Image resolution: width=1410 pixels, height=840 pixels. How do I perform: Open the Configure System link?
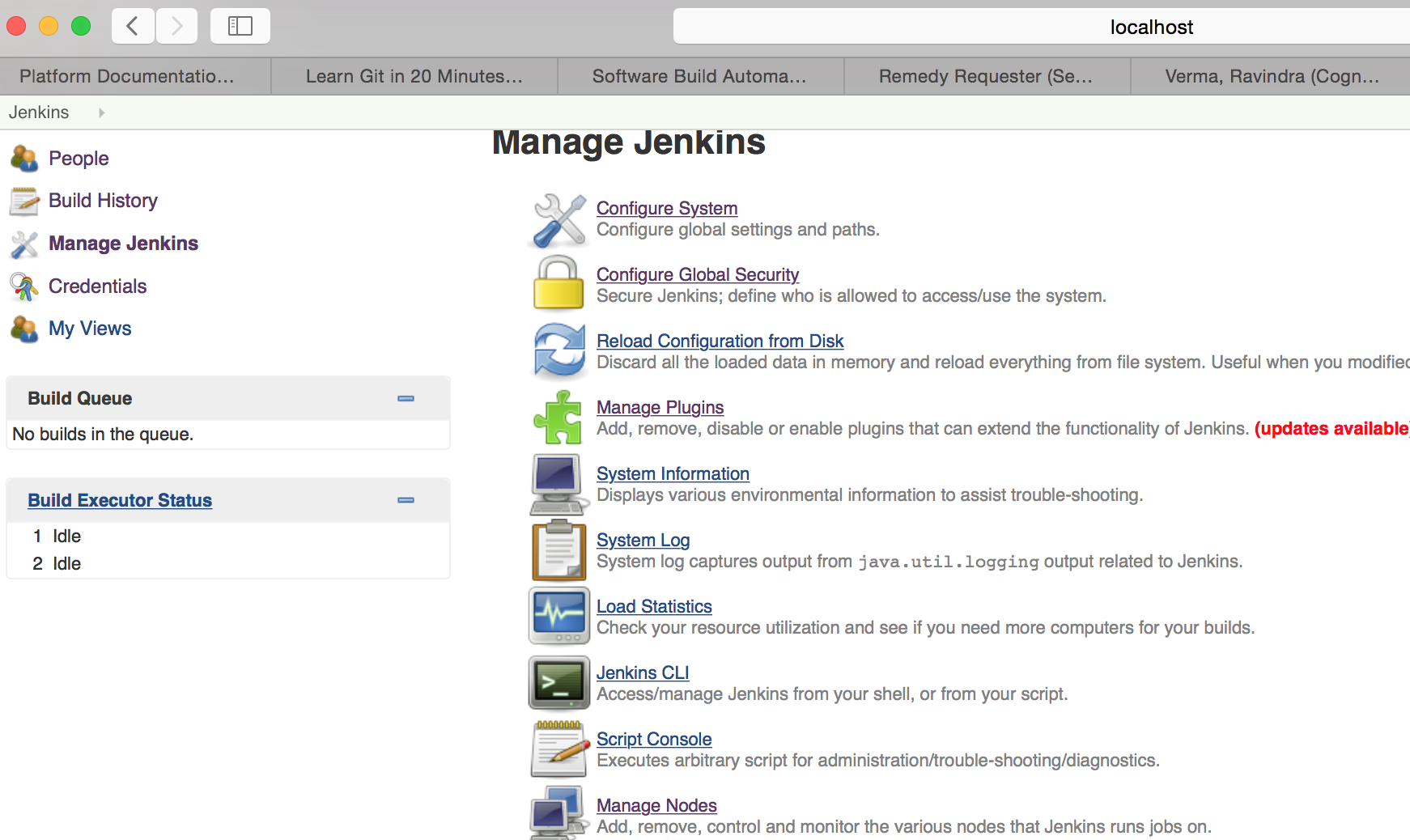coord(667,209)
